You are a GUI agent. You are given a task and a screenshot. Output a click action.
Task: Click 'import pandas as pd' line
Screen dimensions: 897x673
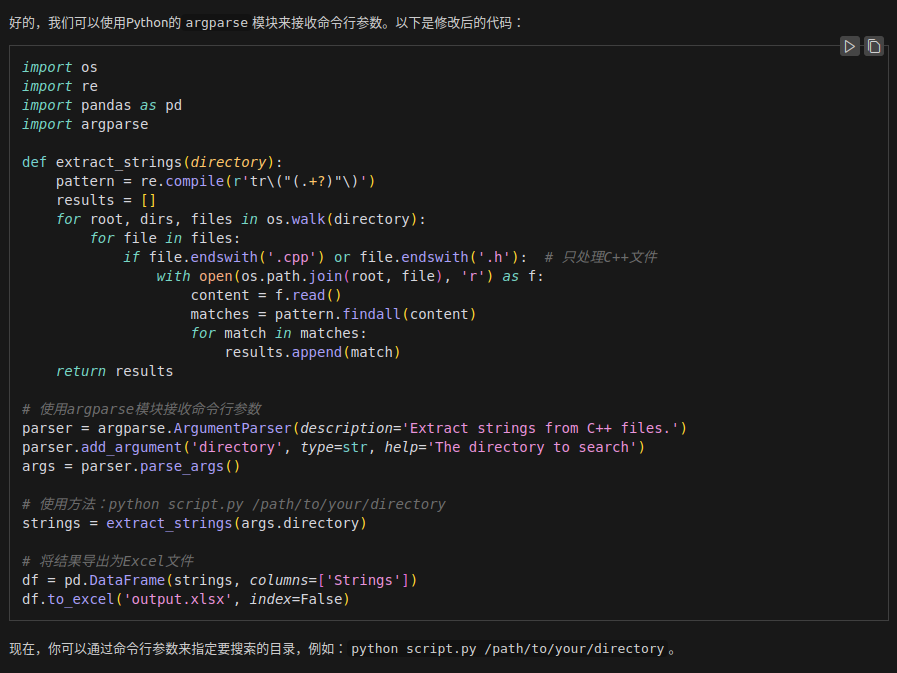click(102, 105)
